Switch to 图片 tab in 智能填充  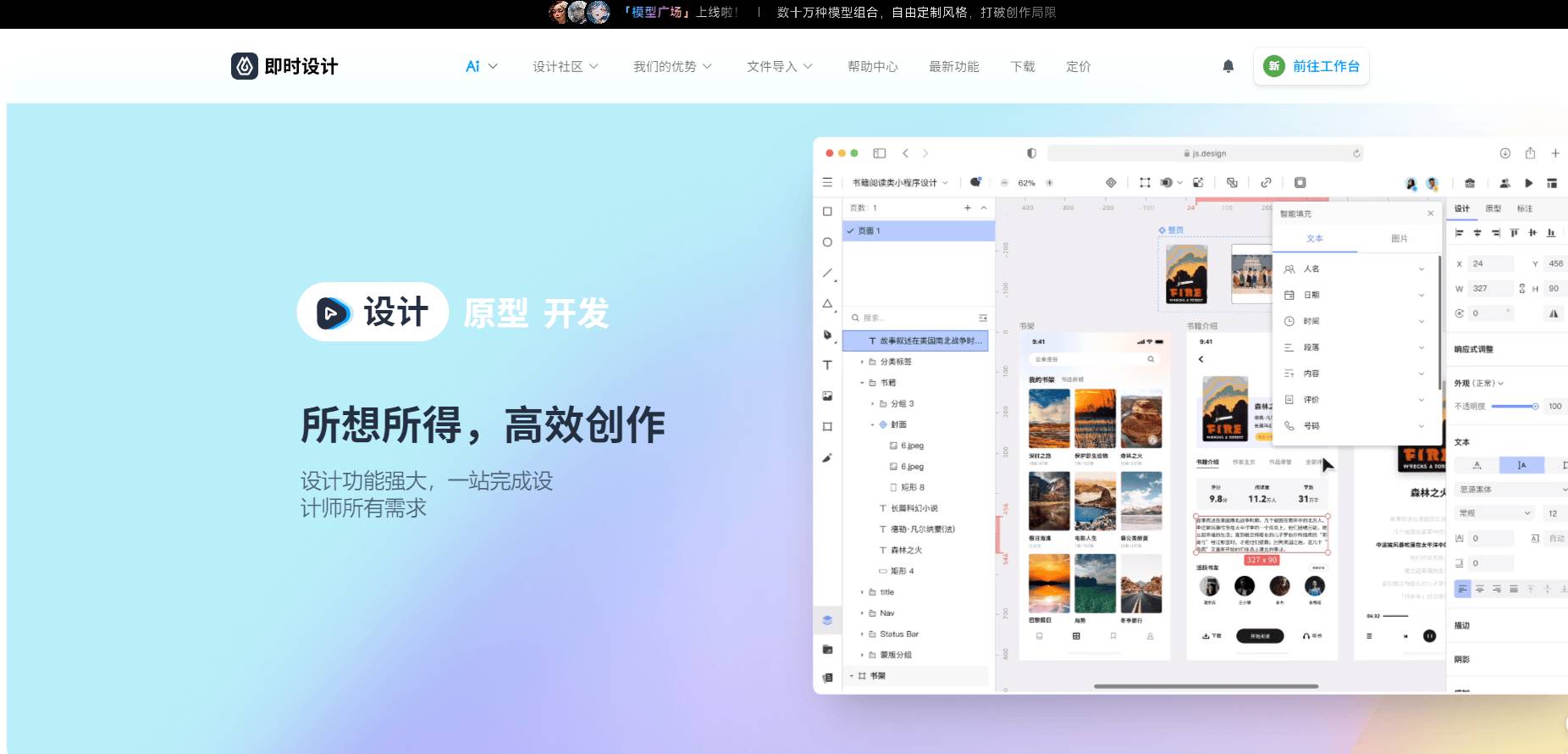tap(1399, 239)
